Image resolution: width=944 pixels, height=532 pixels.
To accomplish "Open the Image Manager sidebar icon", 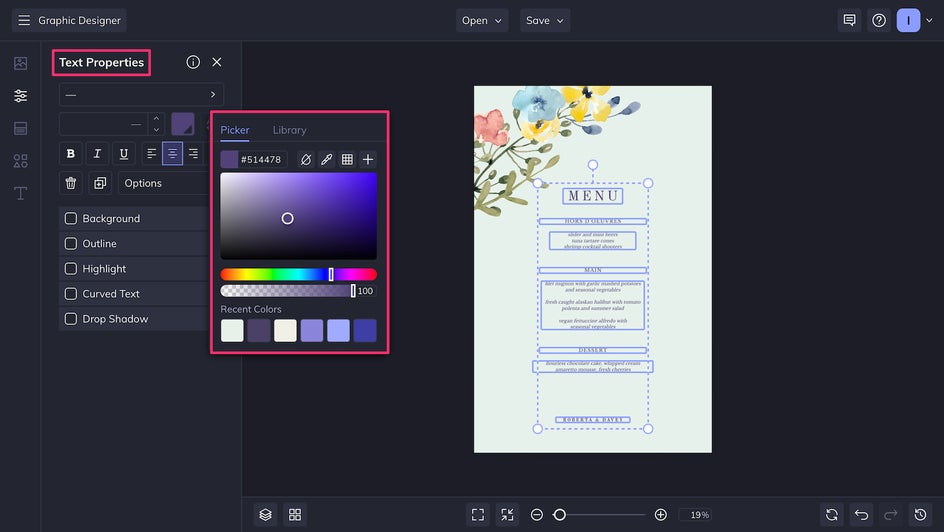I will 20,63.
